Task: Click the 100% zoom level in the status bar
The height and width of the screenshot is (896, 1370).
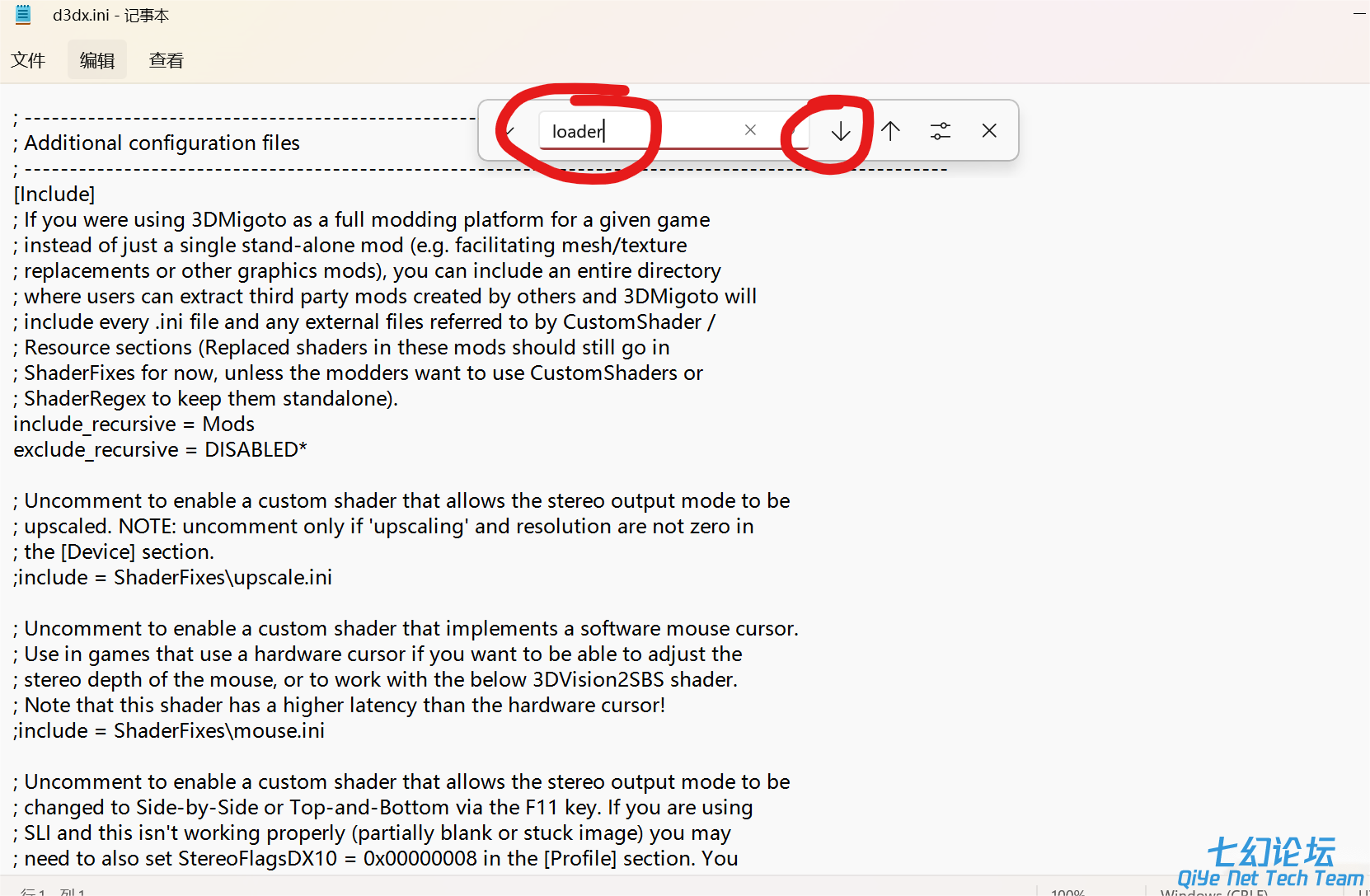Action: tap(1067, 890)
